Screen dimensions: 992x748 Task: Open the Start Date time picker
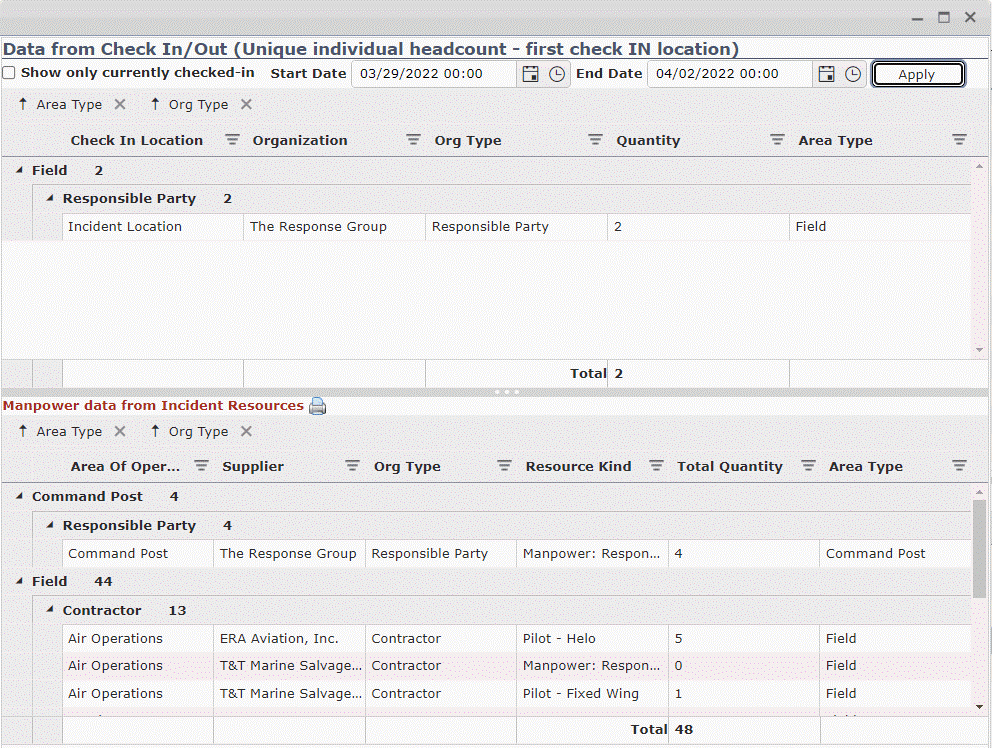(556, 73)
